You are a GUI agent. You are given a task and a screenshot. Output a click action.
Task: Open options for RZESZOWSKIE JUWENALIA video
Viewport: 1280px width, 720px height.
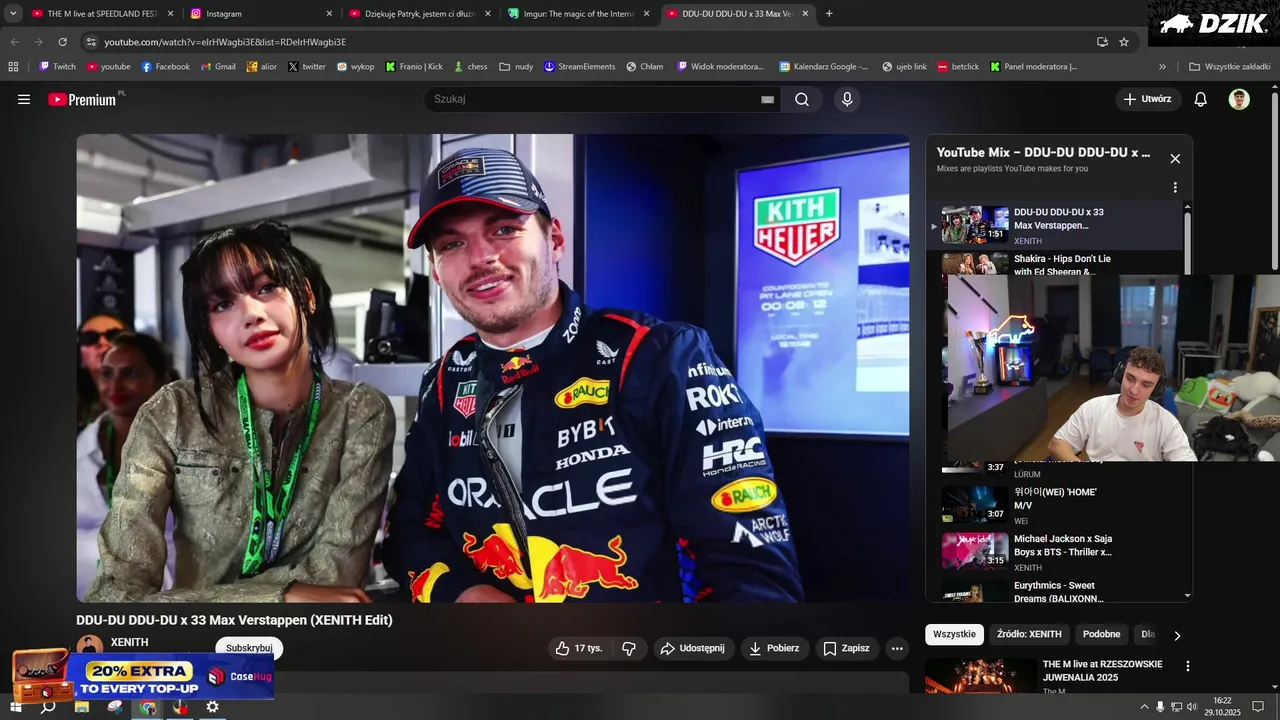point(1188,666)
